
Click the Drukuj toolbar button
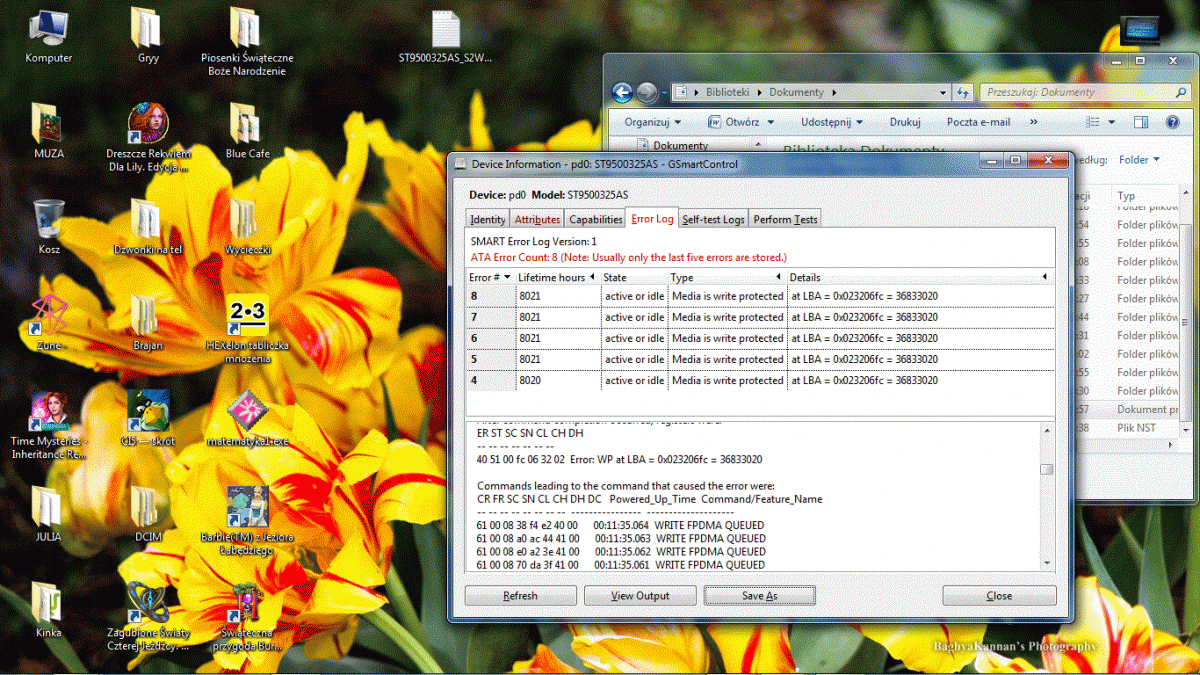pos(905,122)
